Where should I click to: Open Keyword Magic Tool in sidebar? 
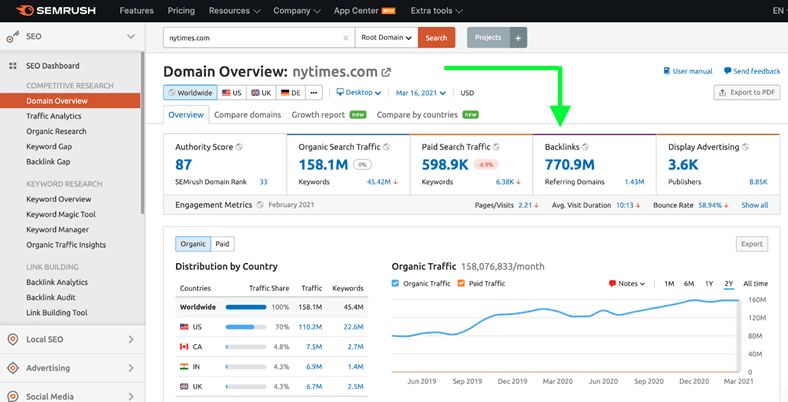point(61,215)
